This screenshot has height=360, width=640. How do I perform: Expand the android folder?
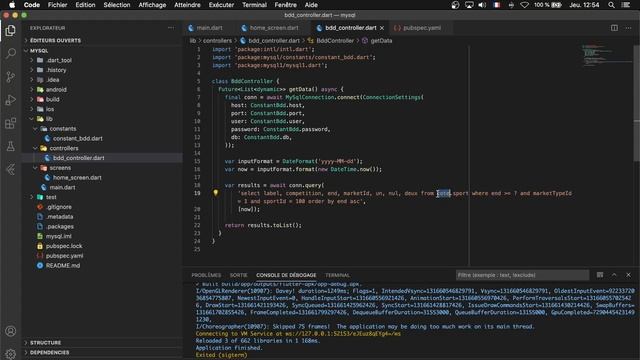pyautogui.click(x=56, y=89)
